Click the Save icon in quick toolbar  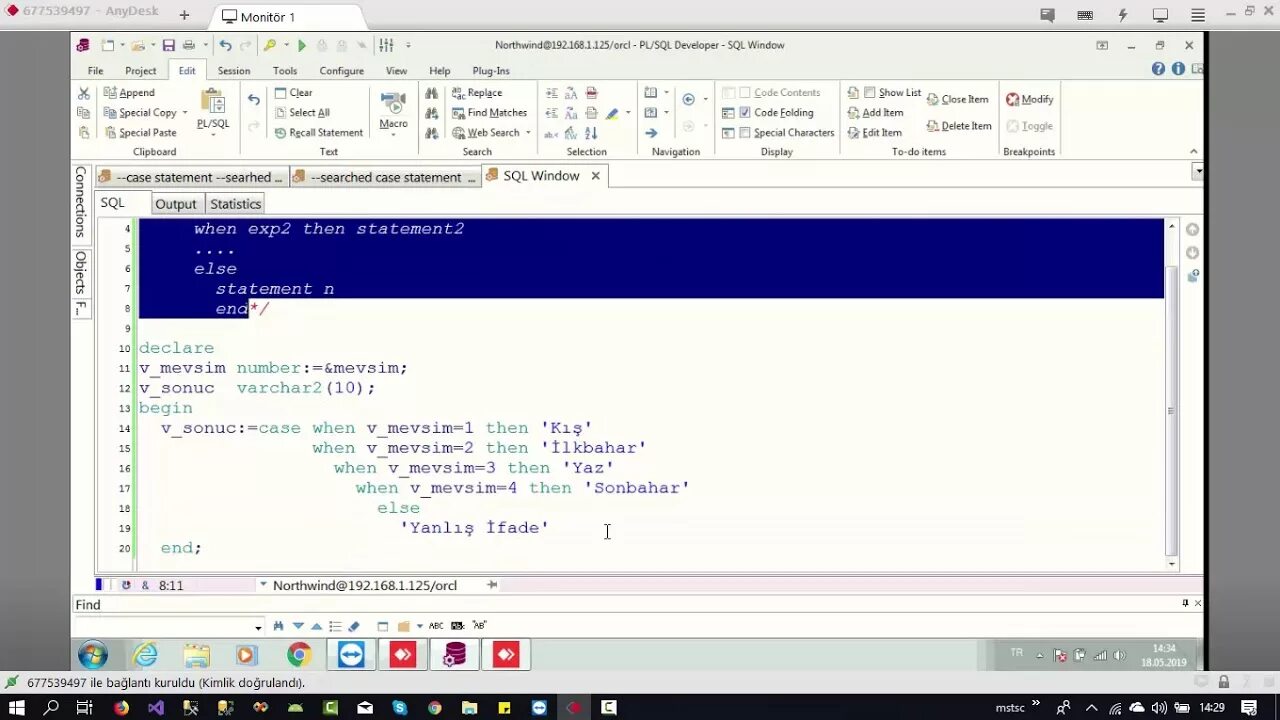pyautogui.click(x=168, y=45)
